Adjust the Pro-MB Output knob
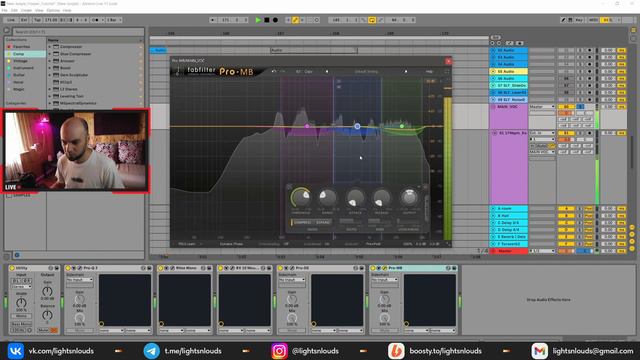This screenshot has height=360, width=640. tap(409, 198)
